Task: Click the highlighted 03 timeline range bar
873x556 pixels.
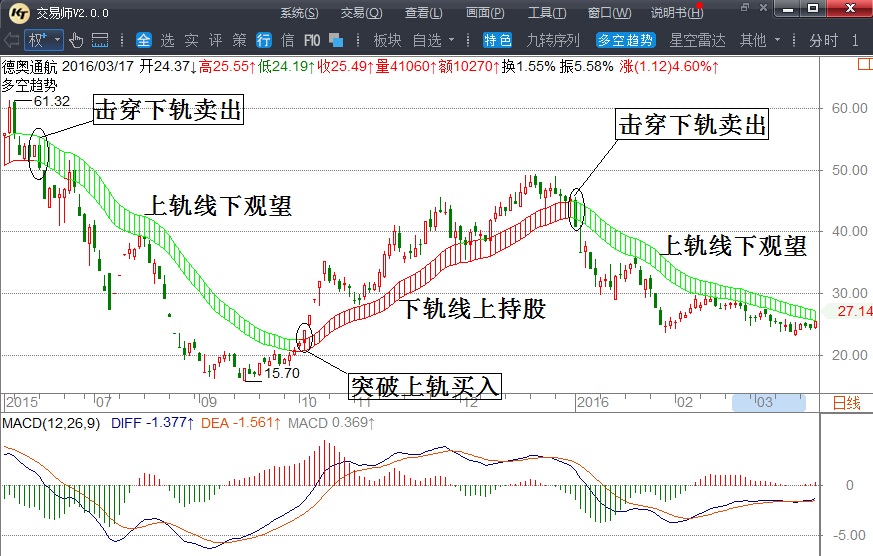Action: pyautogui.click(x=768, y=402)
